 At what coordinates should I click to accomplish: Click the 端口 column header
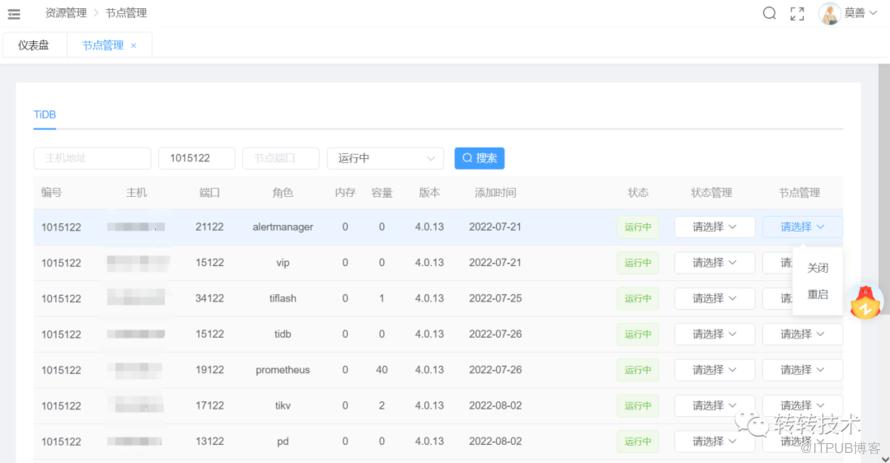(x=209, y=193)
